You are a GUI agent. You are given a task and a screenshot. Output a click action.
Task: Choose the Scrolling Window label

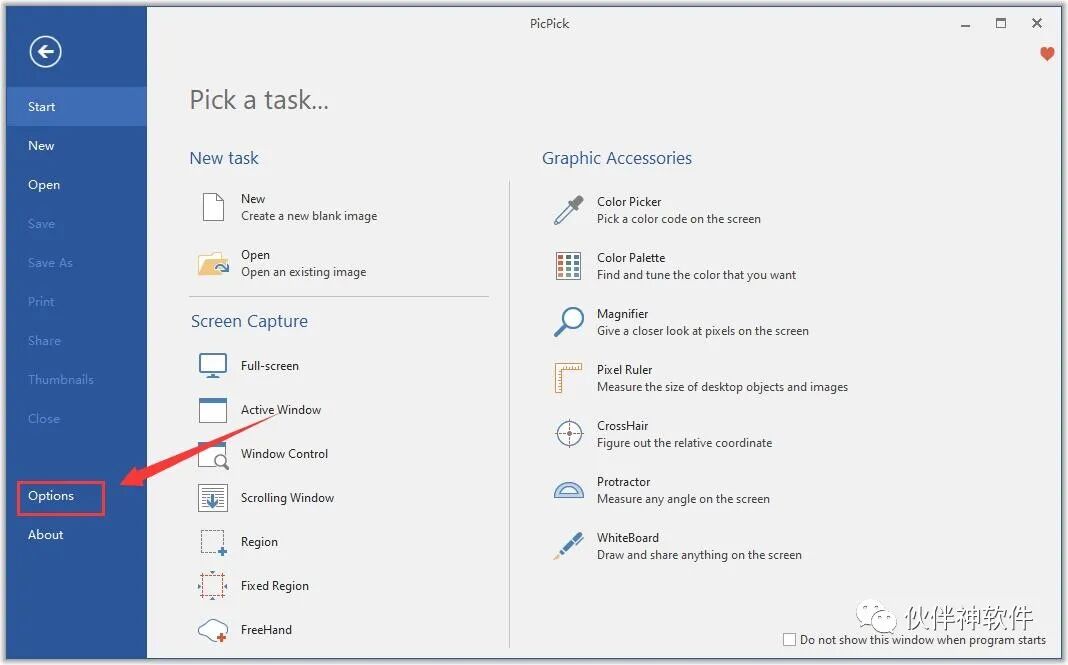(x=287, y=498)
